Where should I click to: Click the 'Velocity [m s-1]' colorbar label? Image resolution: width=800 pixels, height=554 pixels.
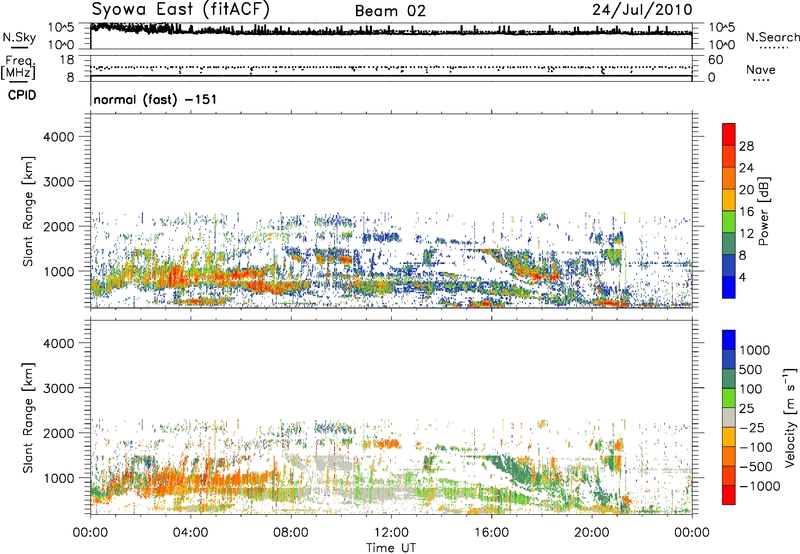click(x=790, y=417)
